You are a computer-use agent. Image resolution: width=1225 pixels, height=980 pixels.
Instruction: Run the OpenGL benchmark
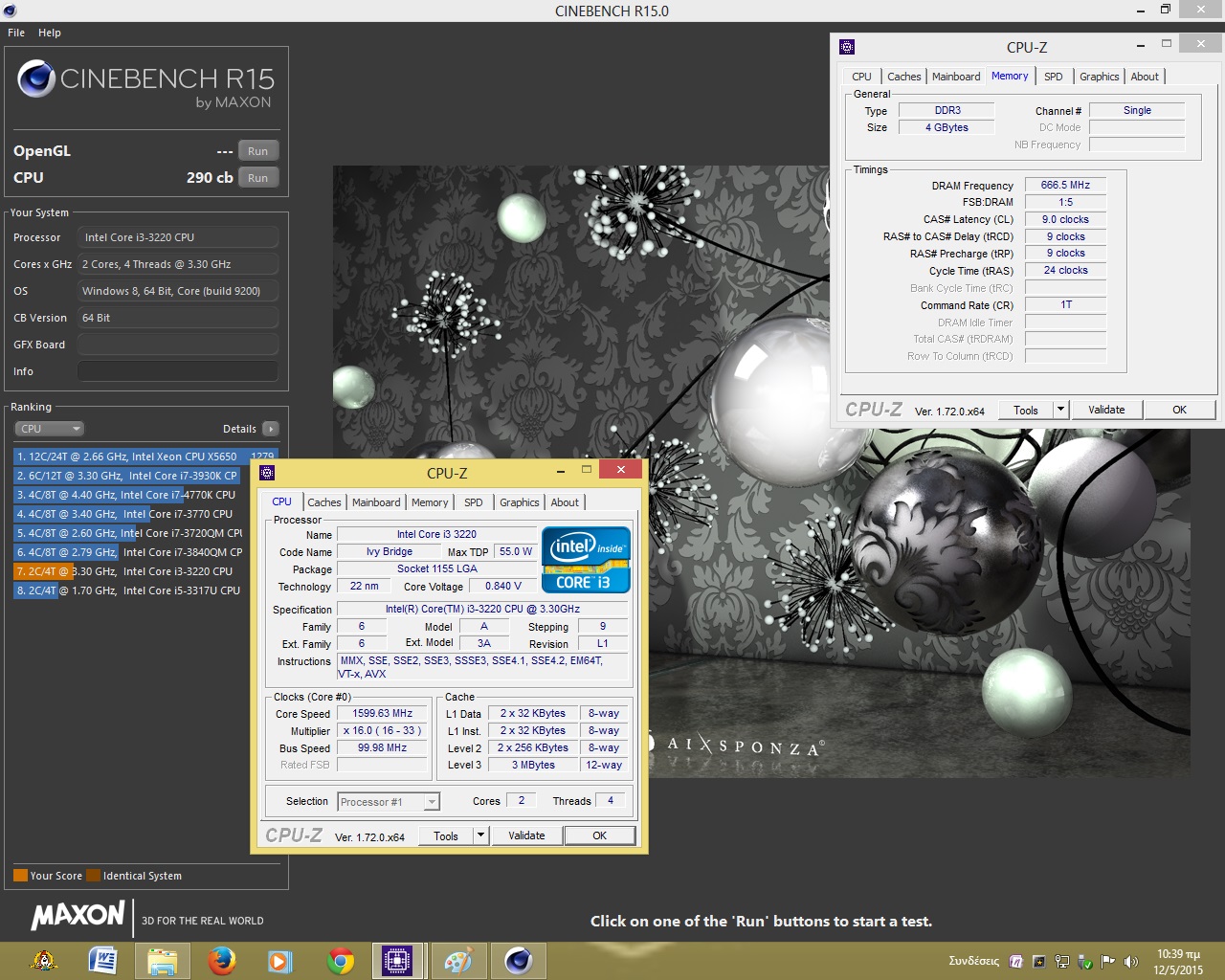258,151
